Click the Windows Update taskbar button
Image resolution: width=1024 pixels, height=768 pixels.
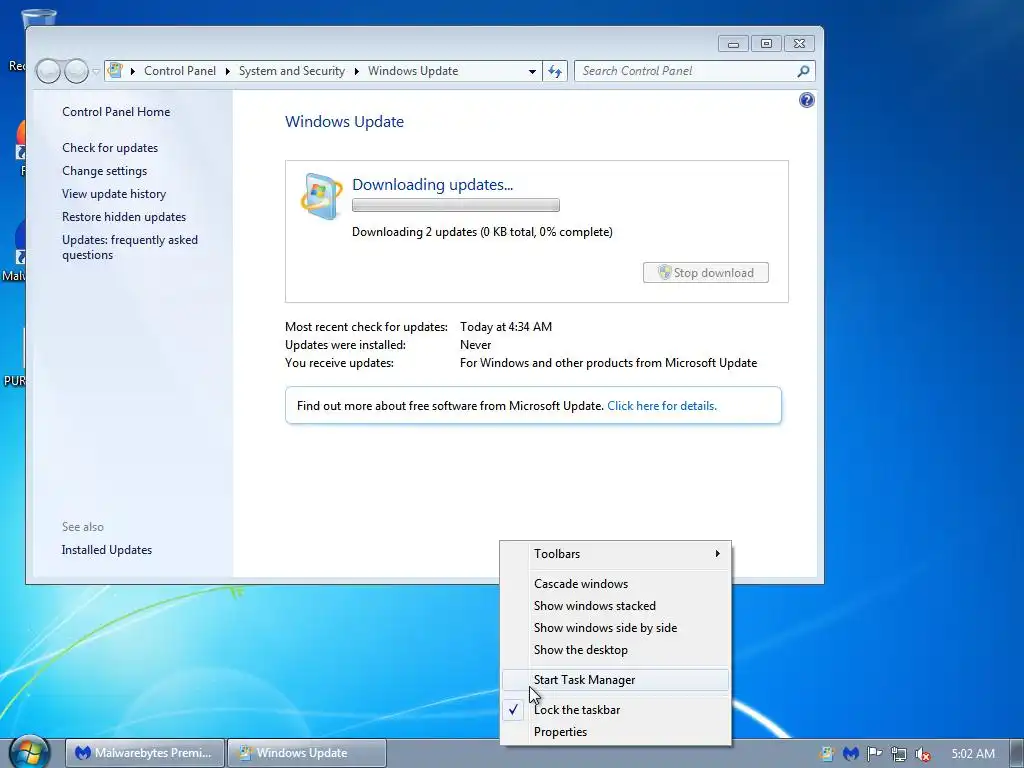[x=307, y=753]
